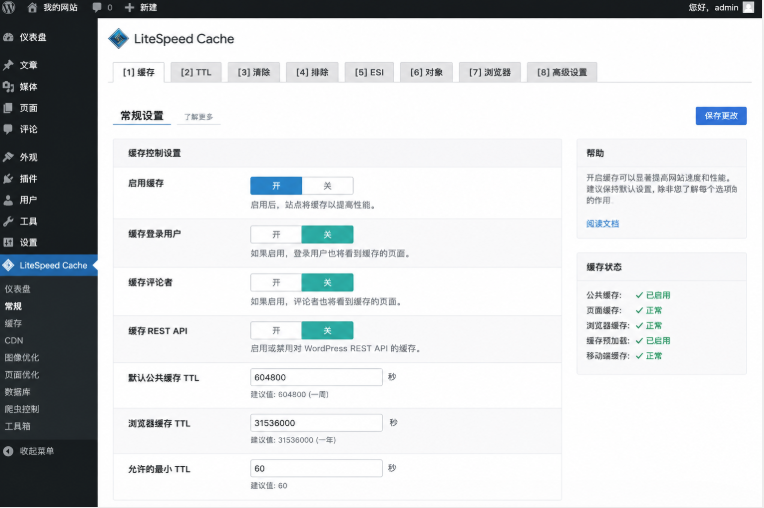Open the 我的网站 home icon
This screenshot has height=508, width=764.
tap(32, 7)
